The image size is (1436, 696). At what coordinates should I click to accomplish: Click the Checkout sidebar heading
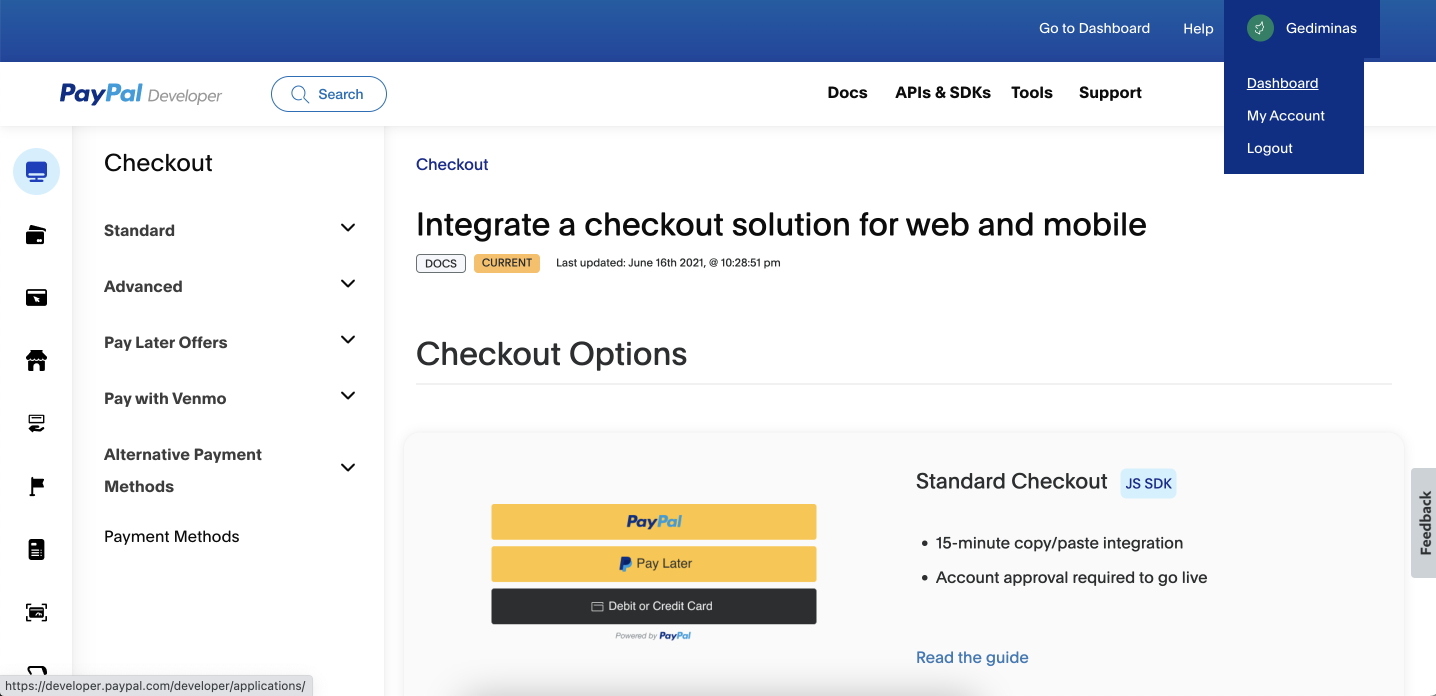pyautogui.click(x=158, y=163)
